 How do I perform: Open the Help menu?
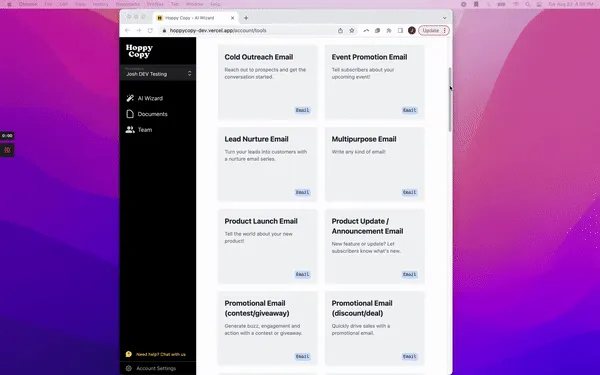pyautogui.click(x=215, y=4)
